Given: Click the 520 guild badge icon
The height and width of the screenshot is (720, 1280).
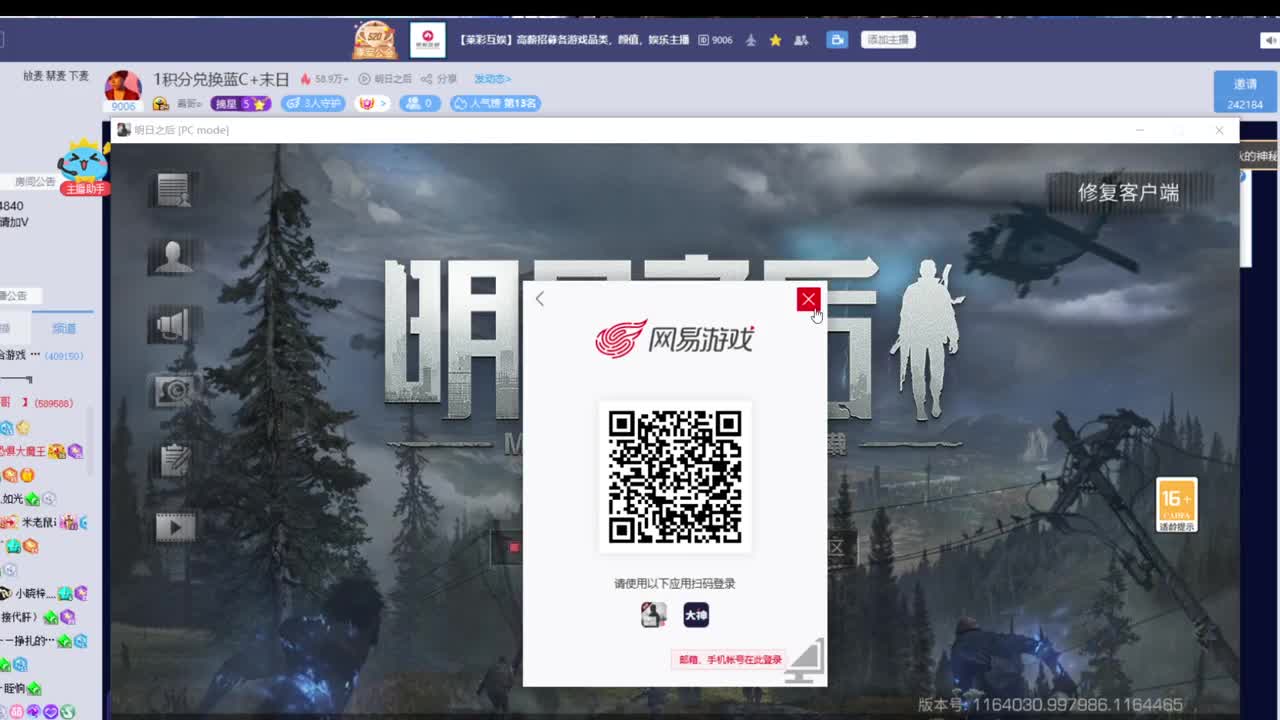Looking at the screenshot, I should 375,40.
